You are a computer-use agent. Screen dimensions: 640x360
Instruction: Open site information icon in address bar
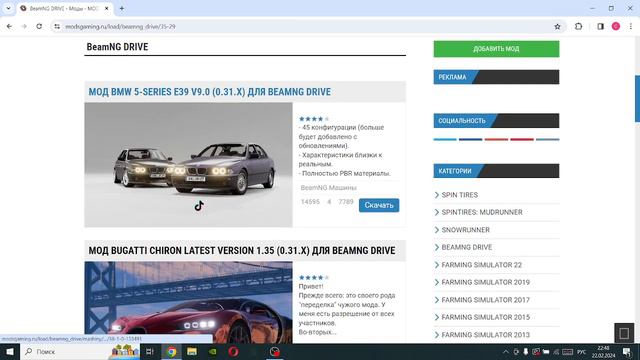pos(57,26)
